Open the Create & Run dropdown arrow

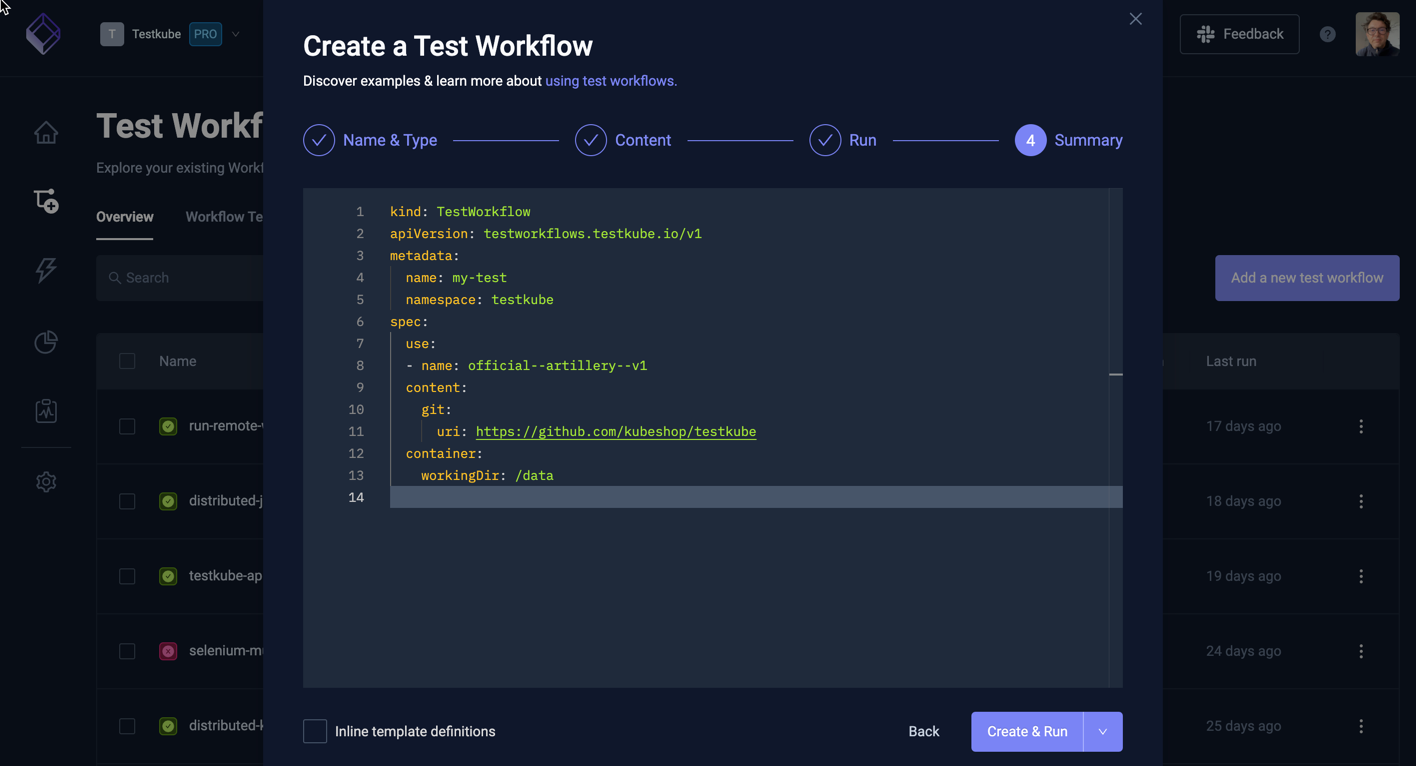coord(1103,732)
